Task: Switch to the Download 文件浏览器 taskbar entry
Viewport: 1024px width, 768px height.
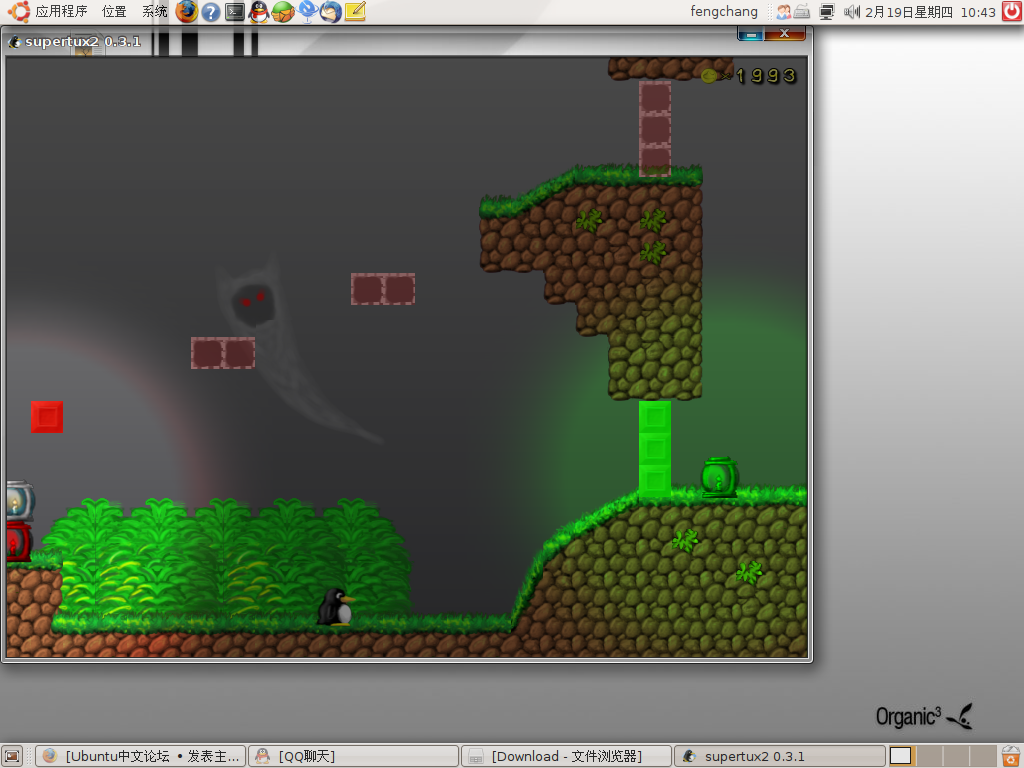Action: 566,756
